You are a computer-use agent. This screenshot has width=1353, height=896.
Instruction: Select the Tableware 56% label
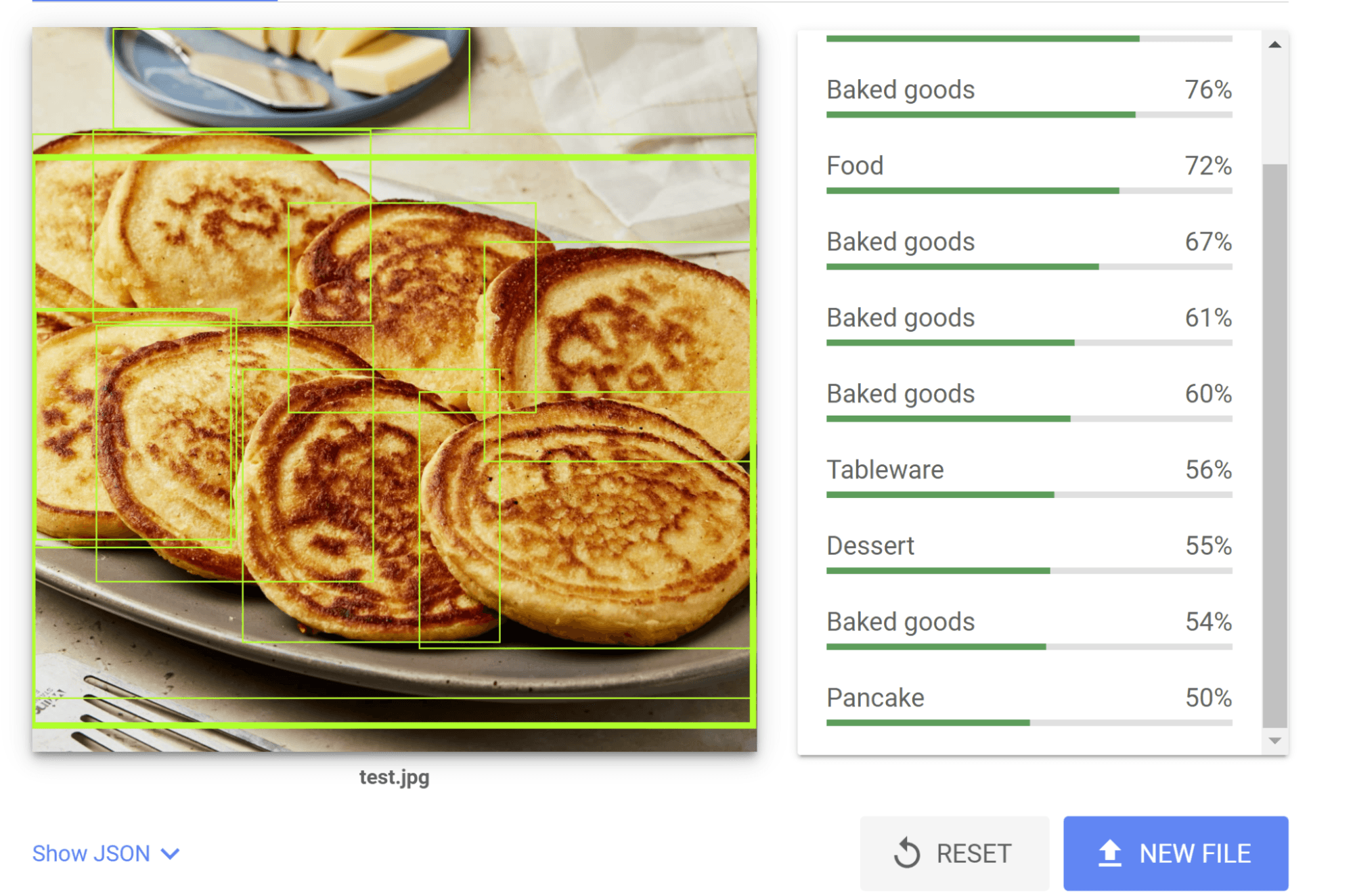pyautogui.click(x=885, y=470)
